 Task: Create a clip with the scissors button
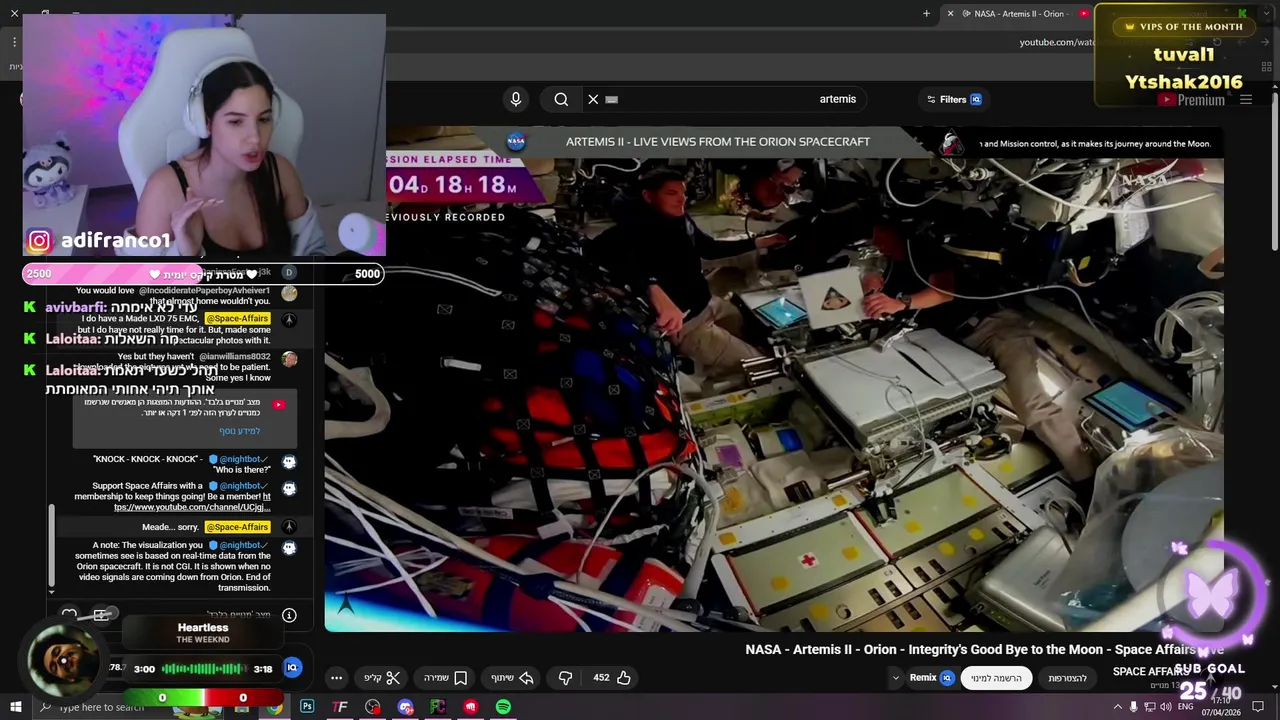[382, 677]
